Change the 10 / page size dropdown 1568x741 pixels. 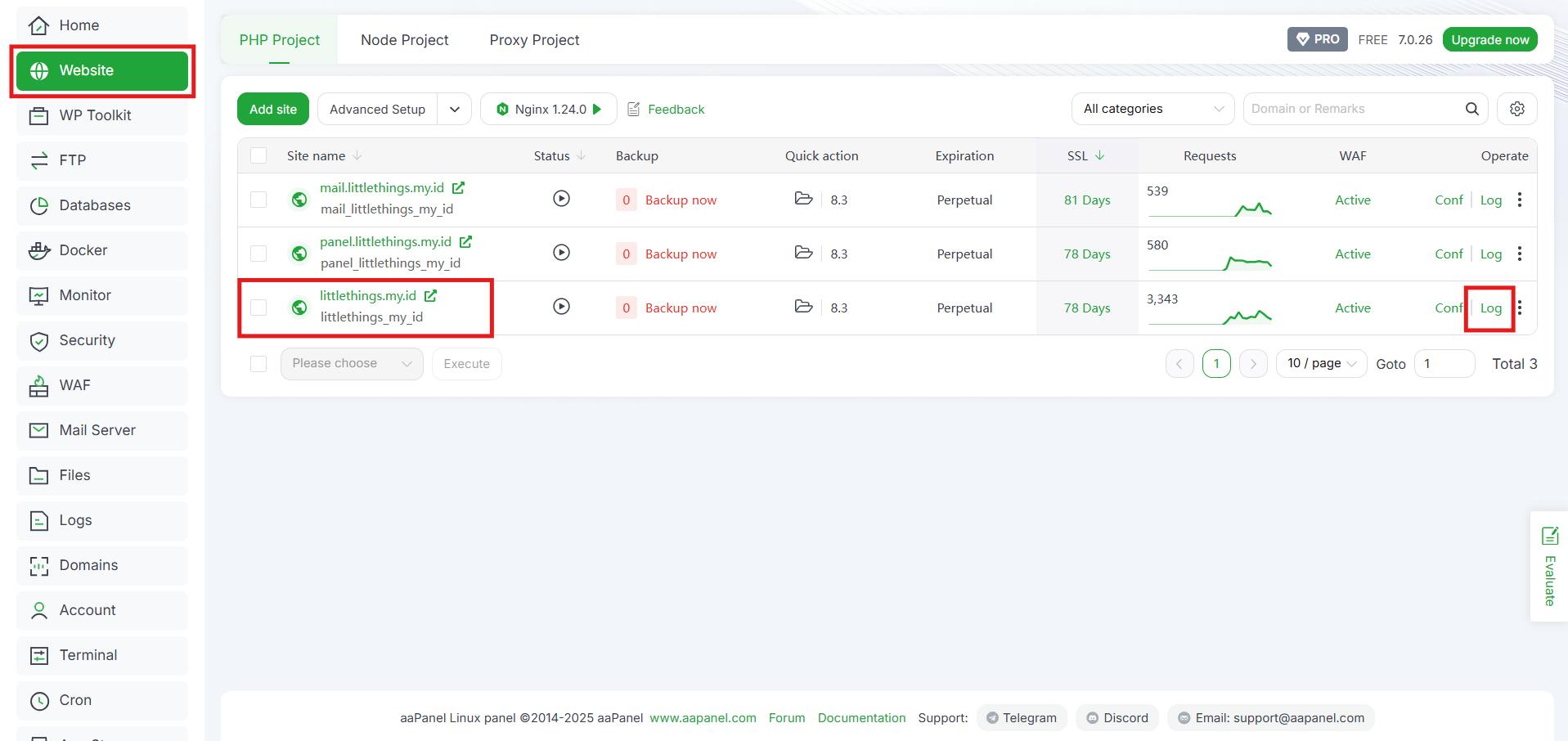(x=1321, y=364)
